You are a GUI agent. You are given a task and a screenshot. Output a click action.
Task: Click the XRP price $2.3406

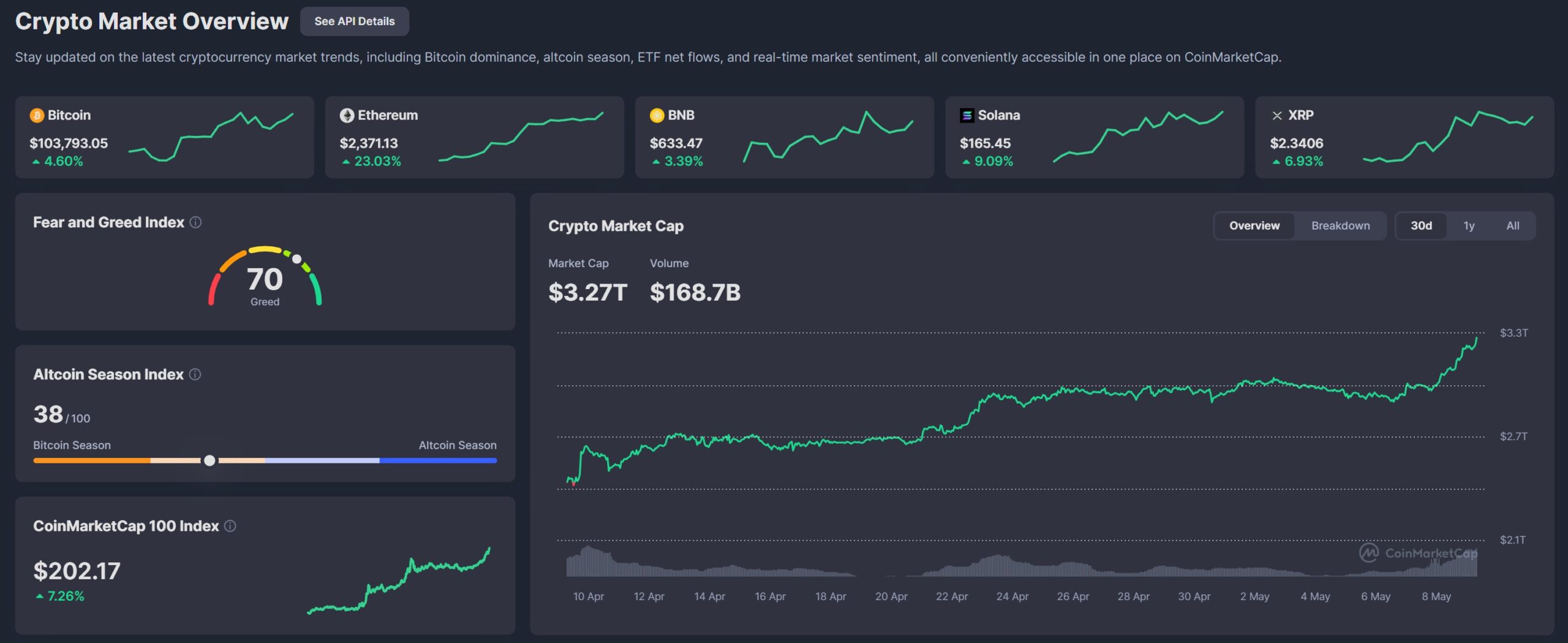1297,143
